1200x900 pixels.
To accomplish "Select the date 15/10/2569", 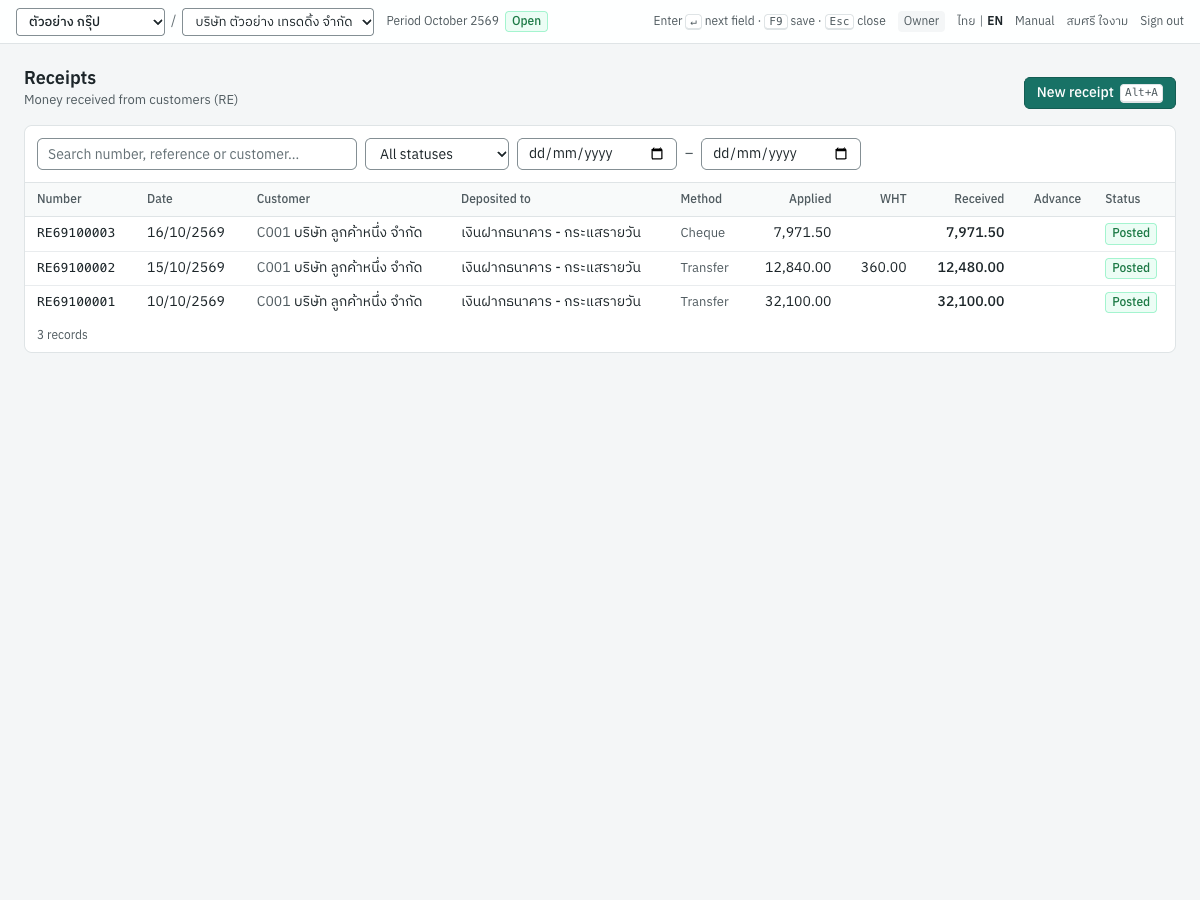I will click(186, 268).
